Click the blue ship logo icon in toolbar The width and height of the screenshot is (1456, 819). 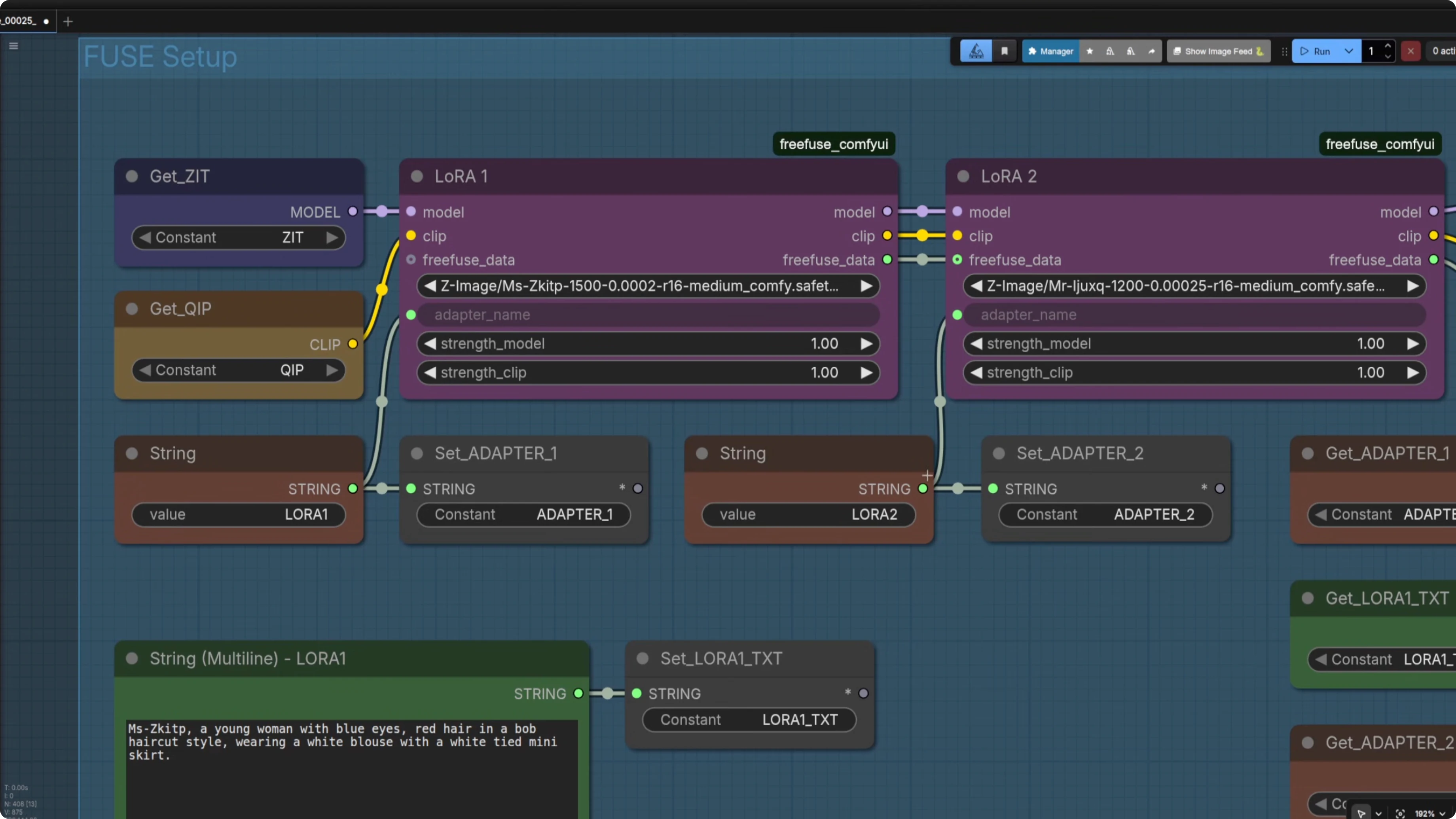(x=976, y=51)
